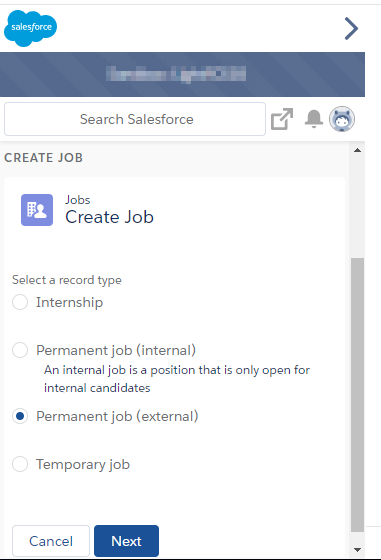This screenshot has width=381, height=560.
Task: Collapse the panel with the right chevron
Action: coord(351,29)
